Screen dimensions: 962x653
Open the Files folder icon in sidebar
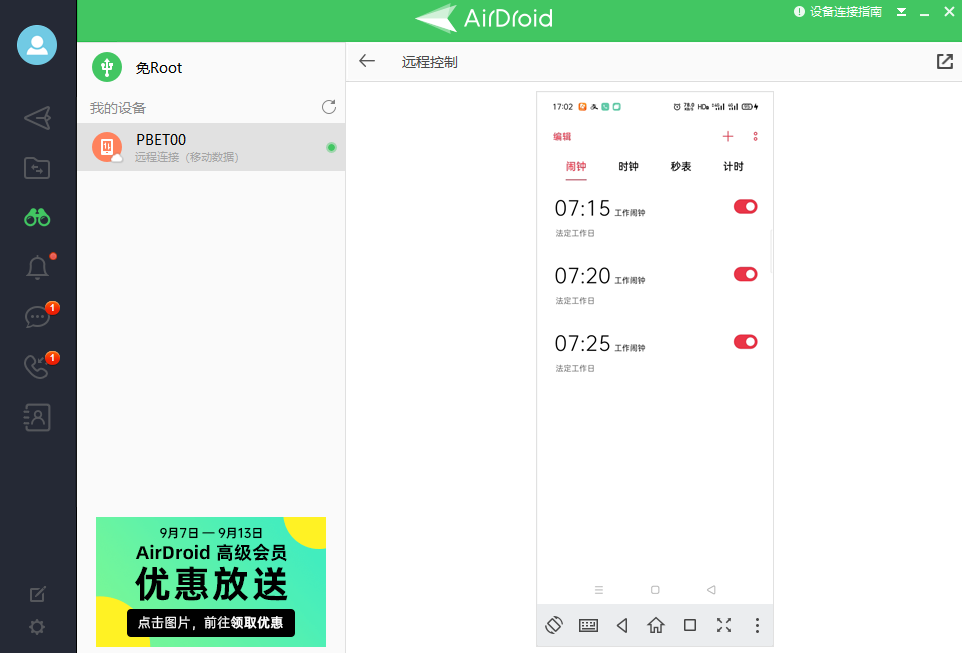coord(37,168)
